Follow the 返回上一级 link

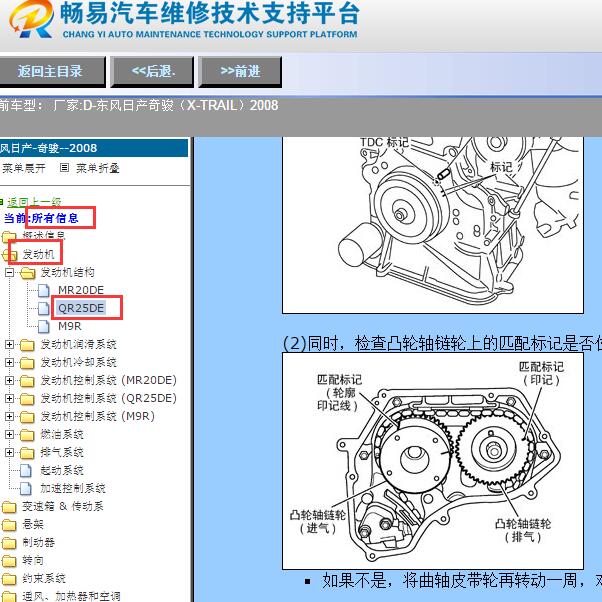click(x=34, y=202)
